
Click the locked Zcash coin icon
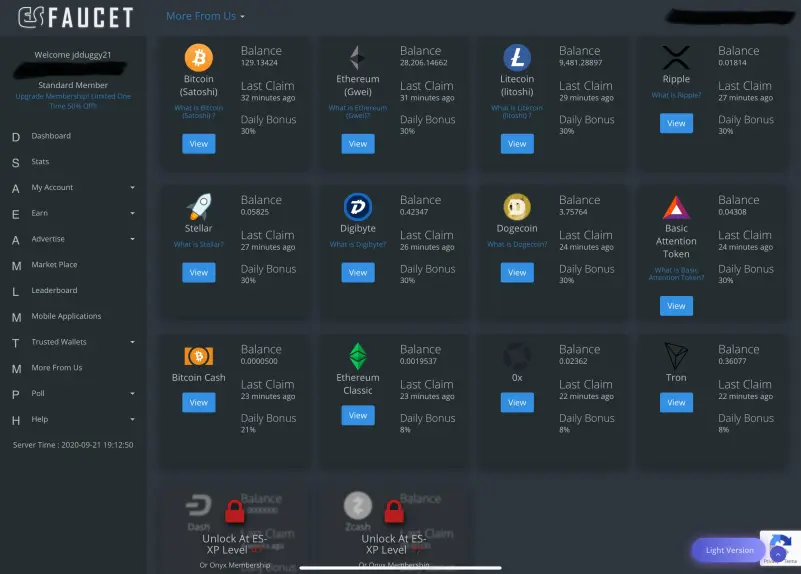point(358,505)
